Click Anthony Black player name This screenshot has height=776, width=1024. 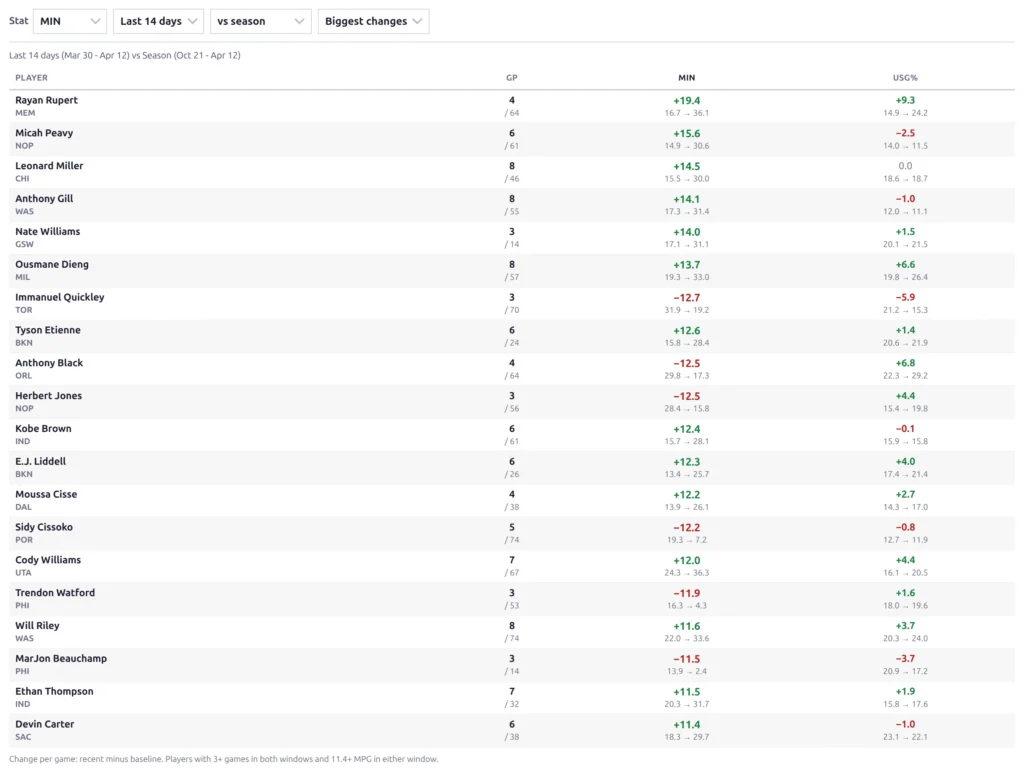pyautogui.click(x=49, y=363)
